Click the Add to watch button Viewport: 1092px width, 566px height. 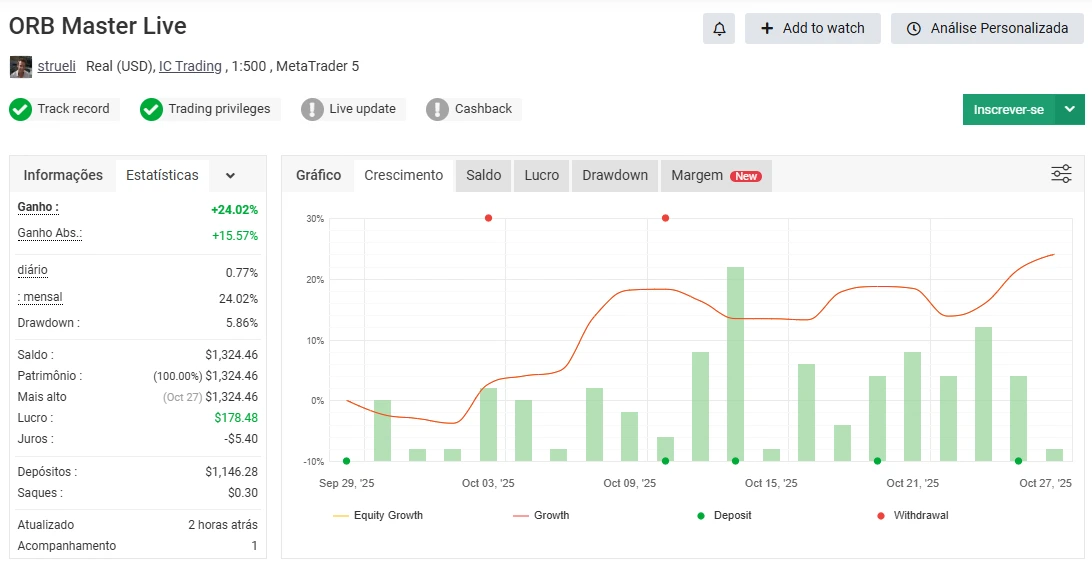pyautogui.click(x=812, y=29)
